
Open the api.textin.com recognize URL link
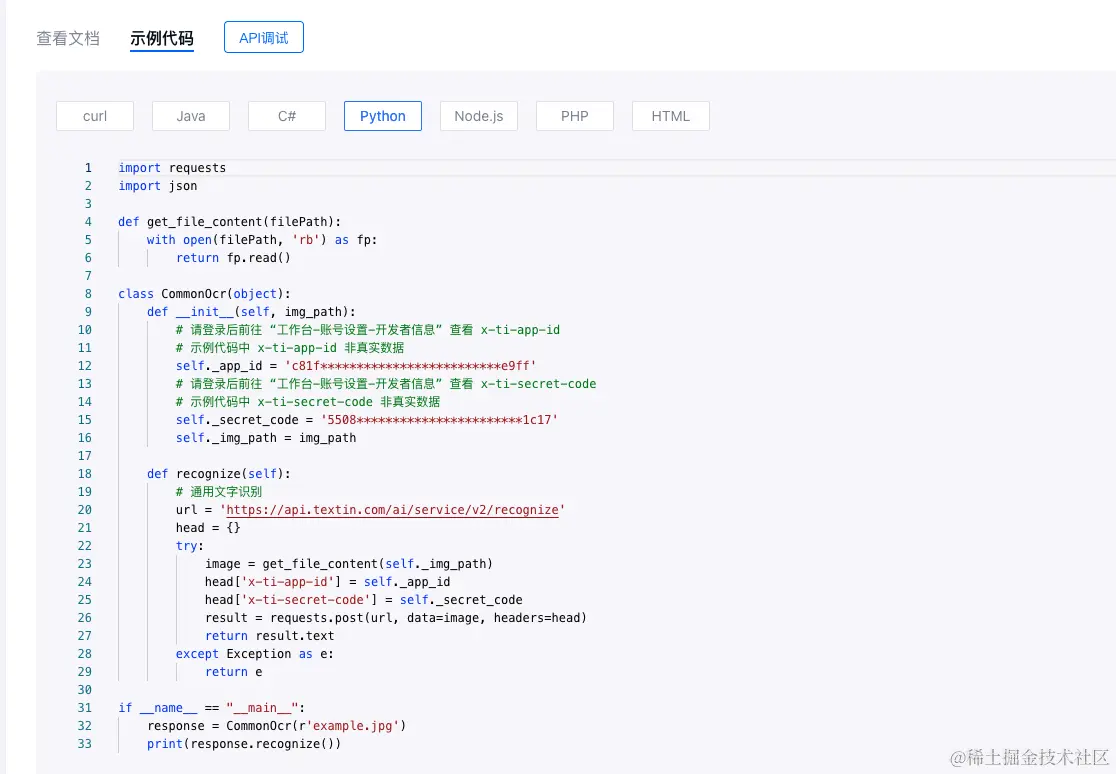(x=392, y=510)
